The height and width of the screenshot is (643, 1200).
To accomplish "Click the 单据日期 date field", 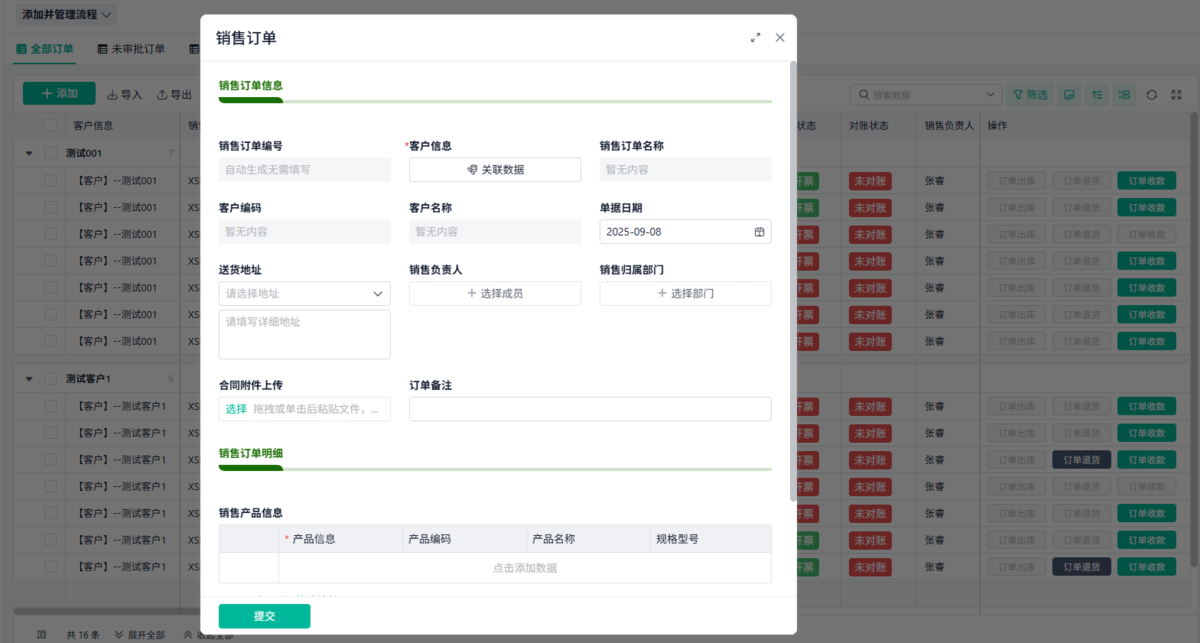I will click(x=685, y=232).
